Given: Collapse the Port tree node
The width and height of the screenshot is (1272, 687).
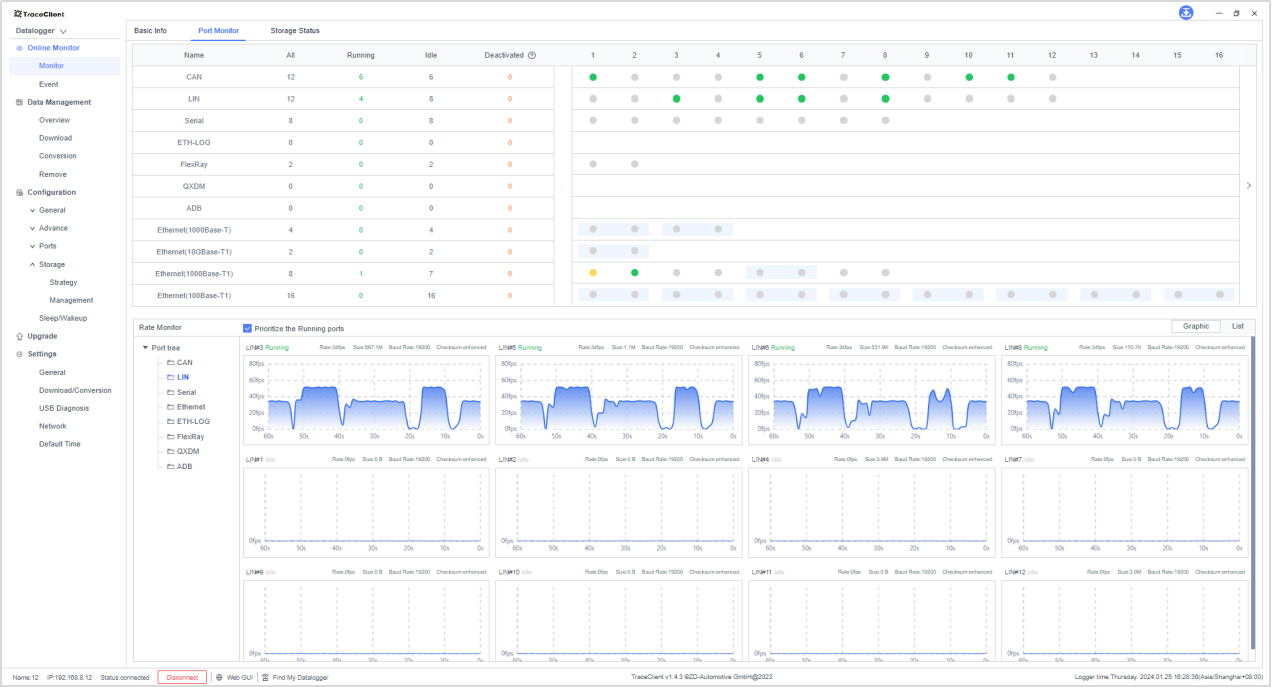Looking at the screenshot, I should point(144,348).
